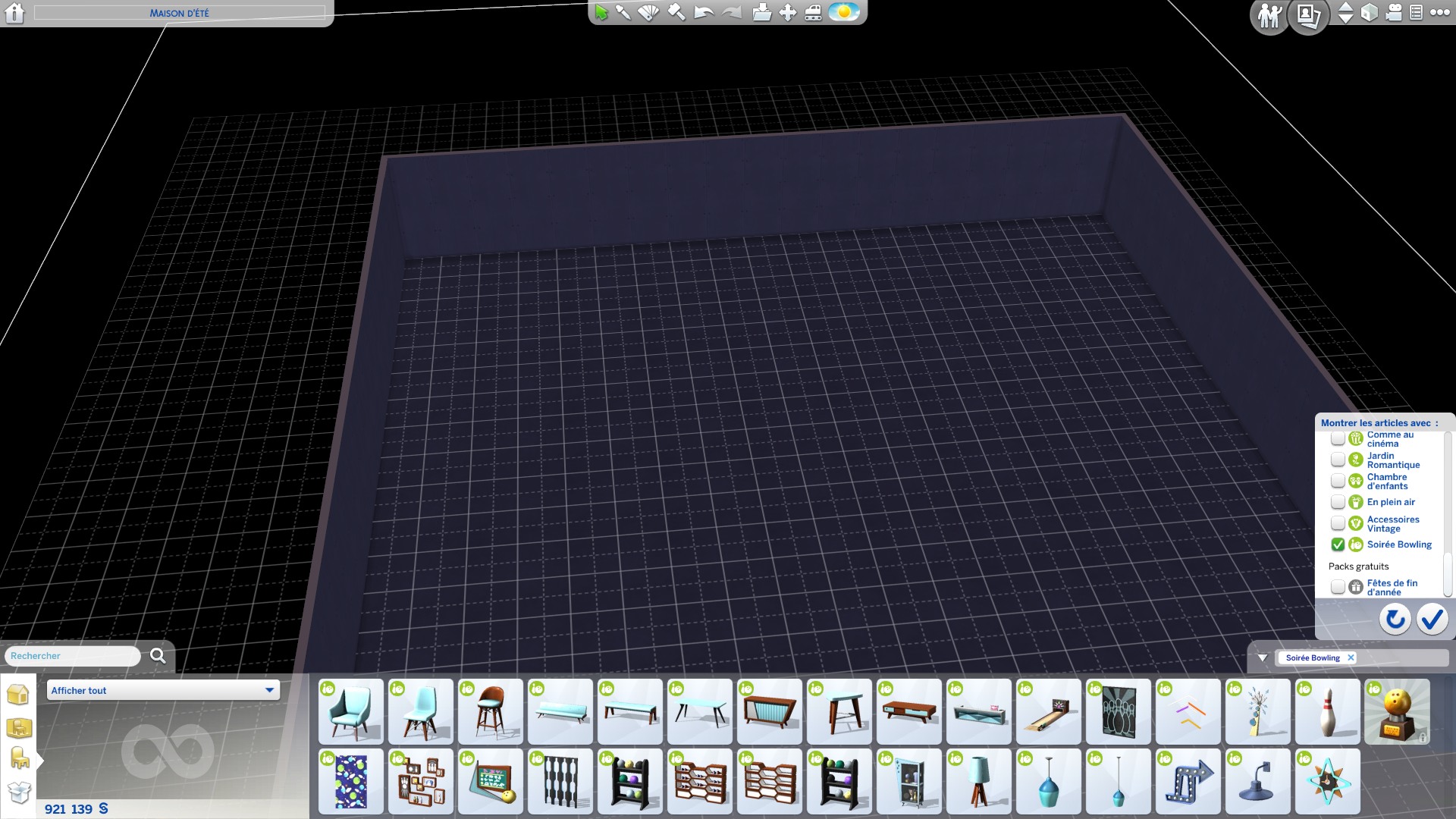Check the Jardin Romantique filter
Image resolution: width=1456 pixels, height=819 pixels.
(1338, 460)
